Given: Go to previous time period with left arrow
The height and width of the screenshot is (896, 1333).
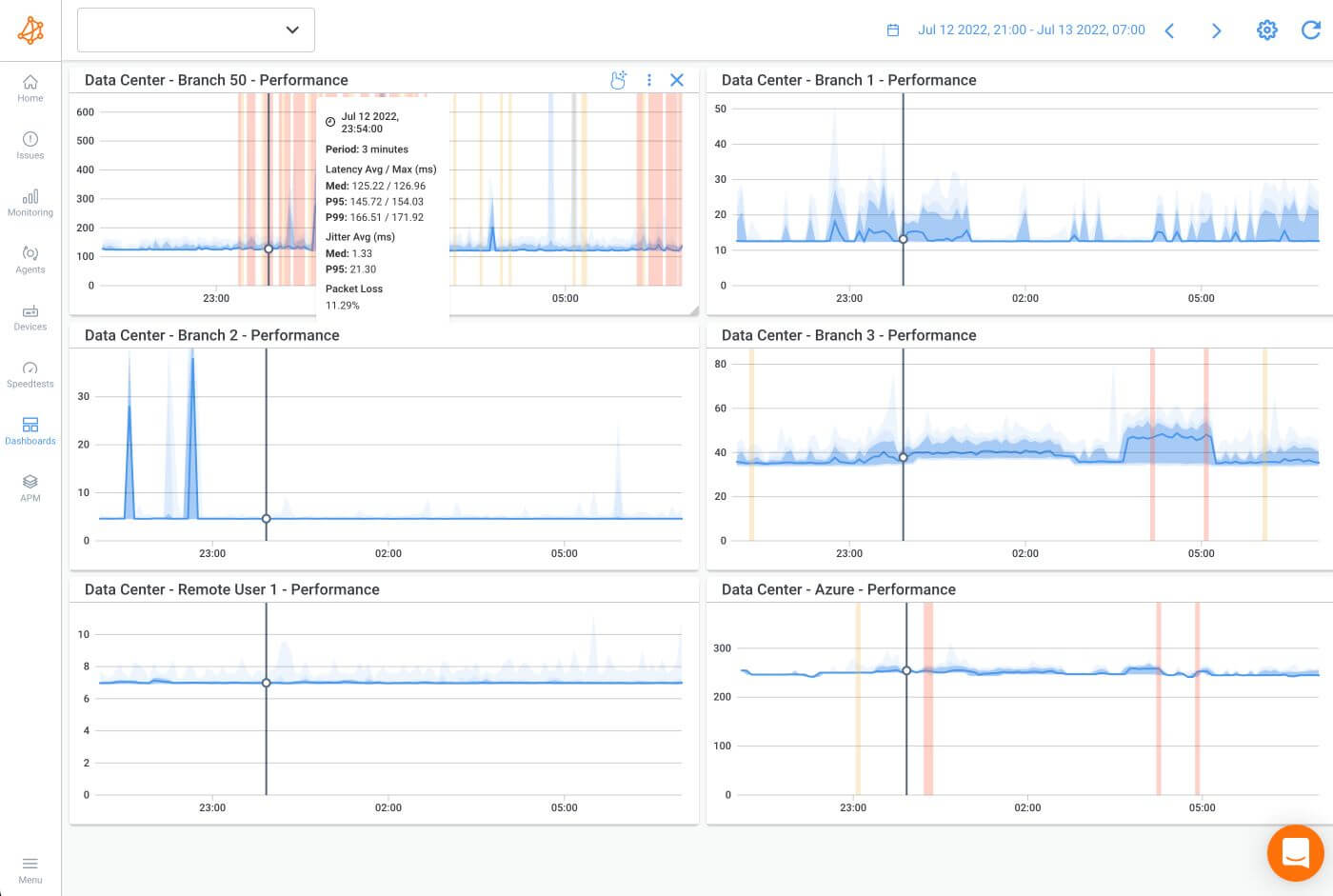Looking at the screenshot, I should [x=1169, y=30].
